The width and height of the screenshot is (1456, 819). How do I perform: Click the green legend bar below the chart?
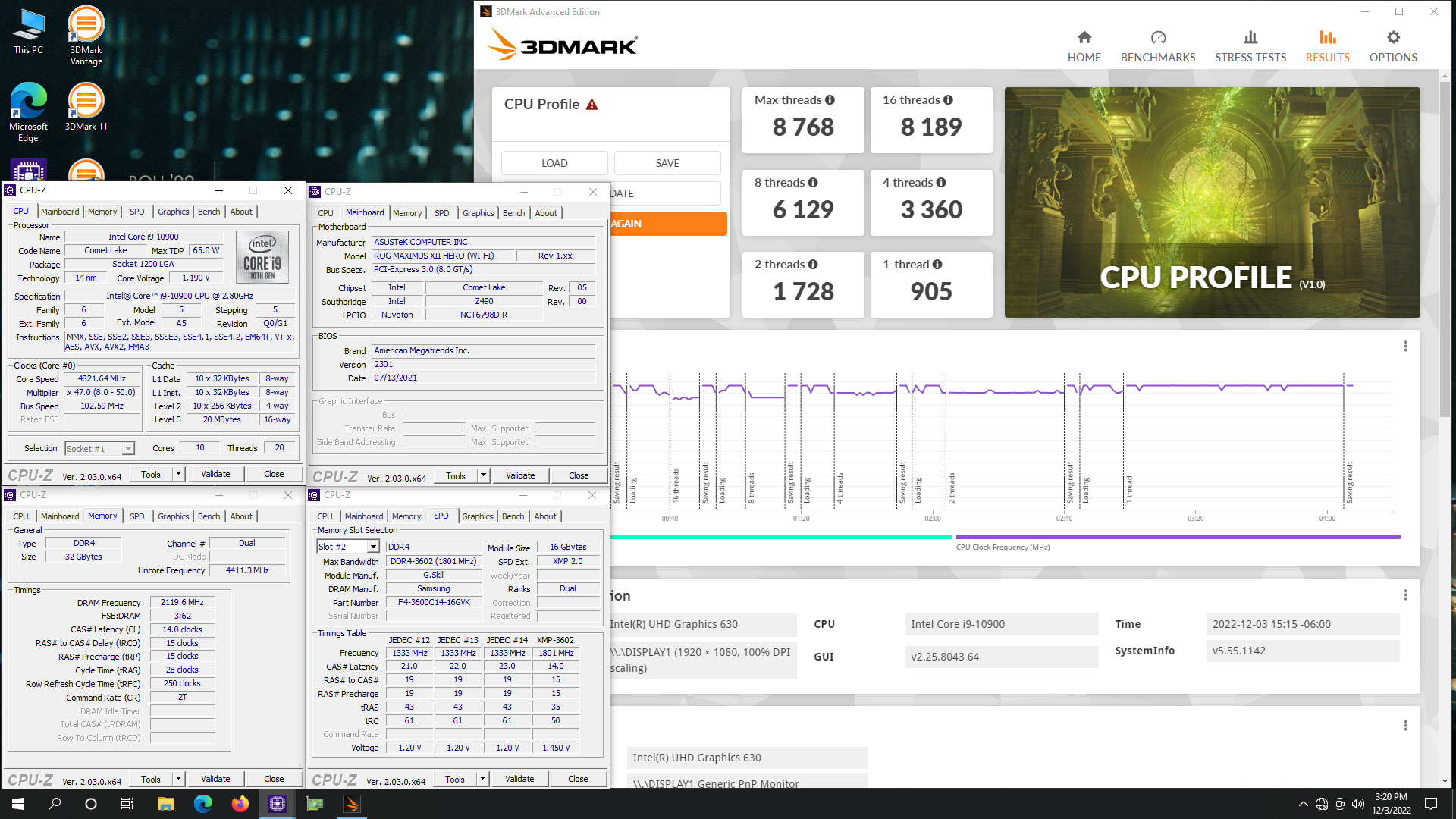780,538
